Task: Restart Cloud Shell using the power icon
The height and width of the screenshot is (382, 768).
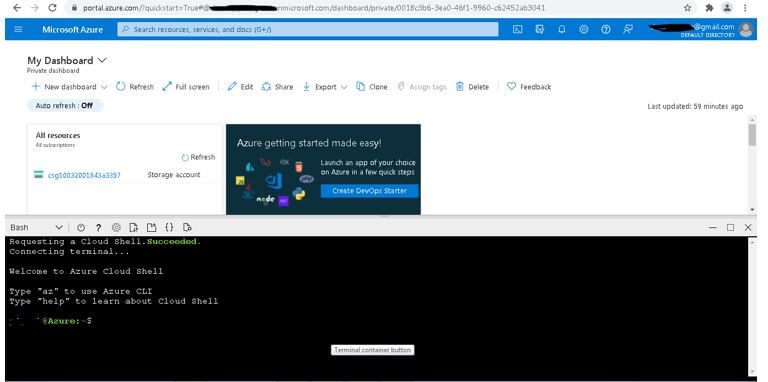Action: (x=81, y=227)
